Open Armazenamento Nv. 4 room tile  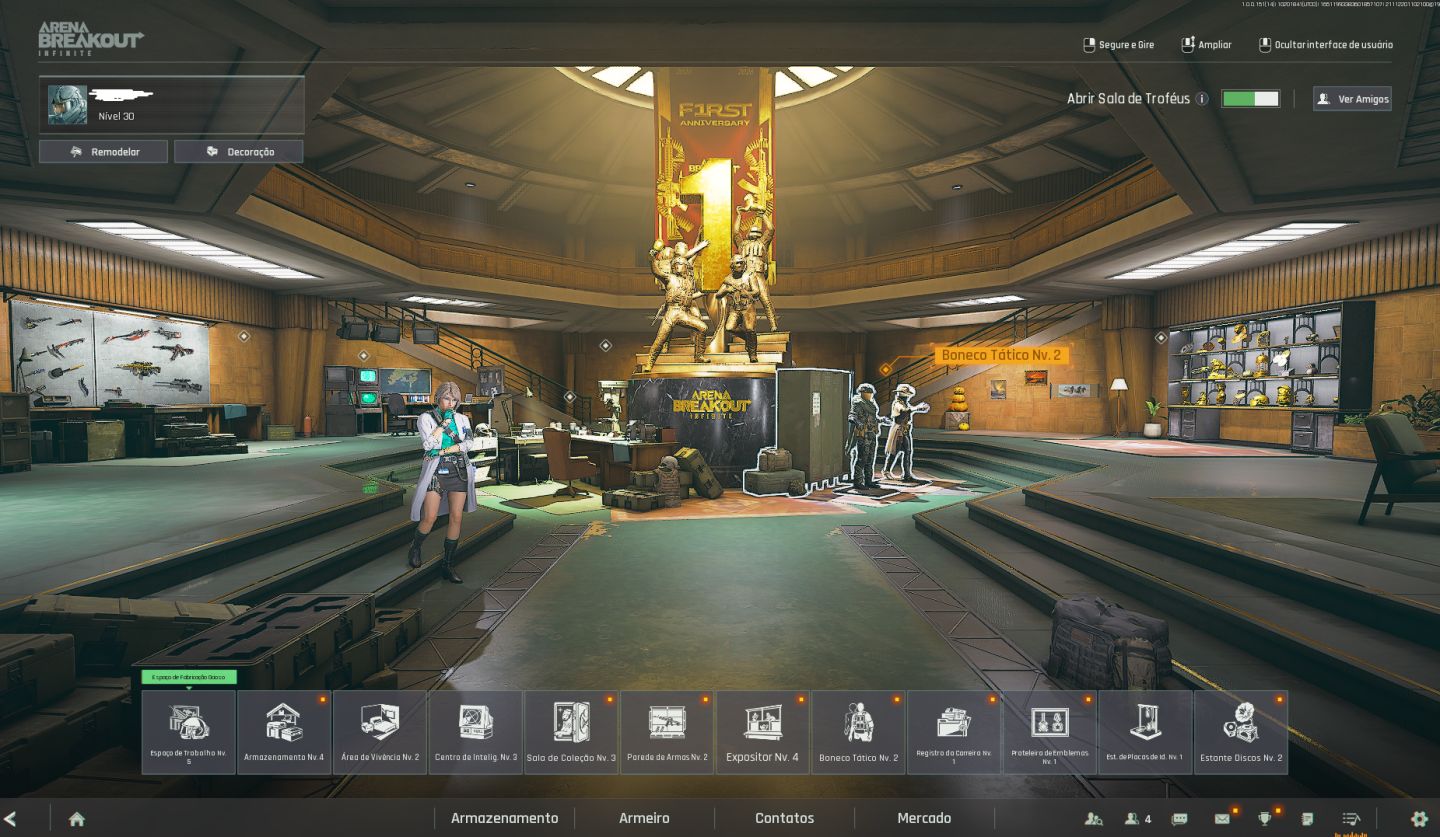coord(284,732)
